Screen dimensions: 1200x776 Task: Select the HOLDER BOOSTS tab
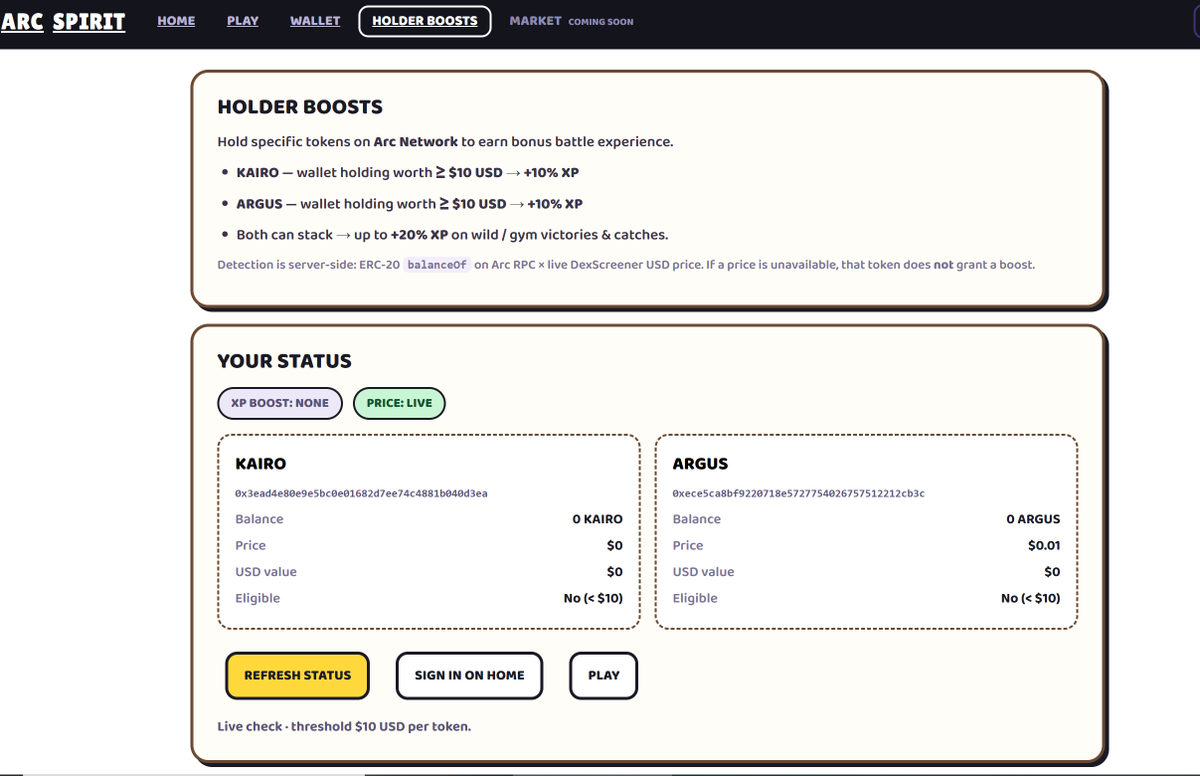click(425, 21)
